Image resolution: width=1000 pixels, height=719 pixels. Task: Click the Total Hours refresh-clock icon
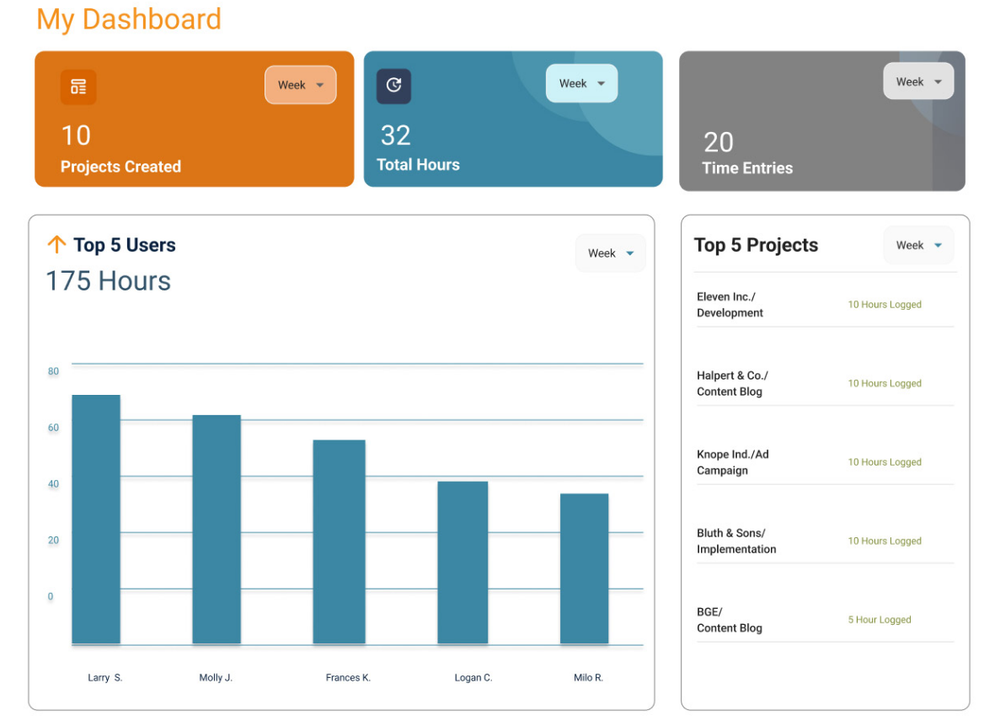[x=393, y=85]
